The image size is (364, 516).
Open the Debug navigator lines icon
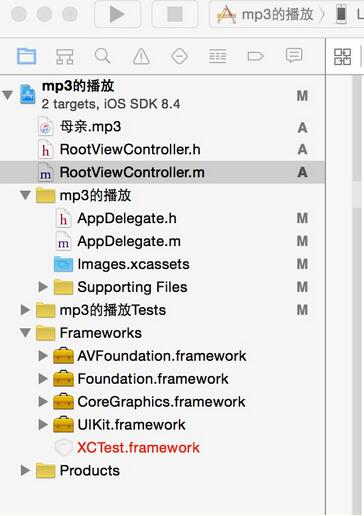click(218, 56)
